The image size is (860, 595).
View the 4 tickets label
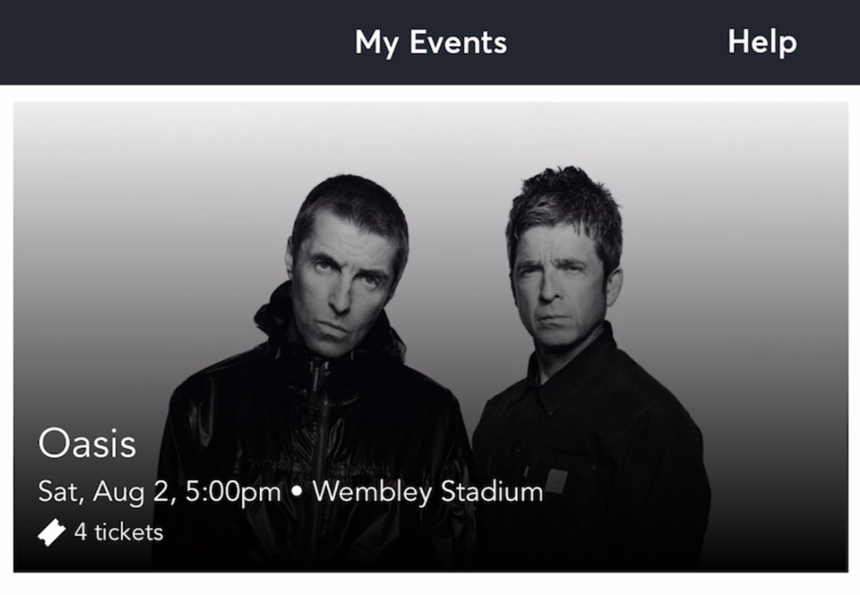pos(118,533)
